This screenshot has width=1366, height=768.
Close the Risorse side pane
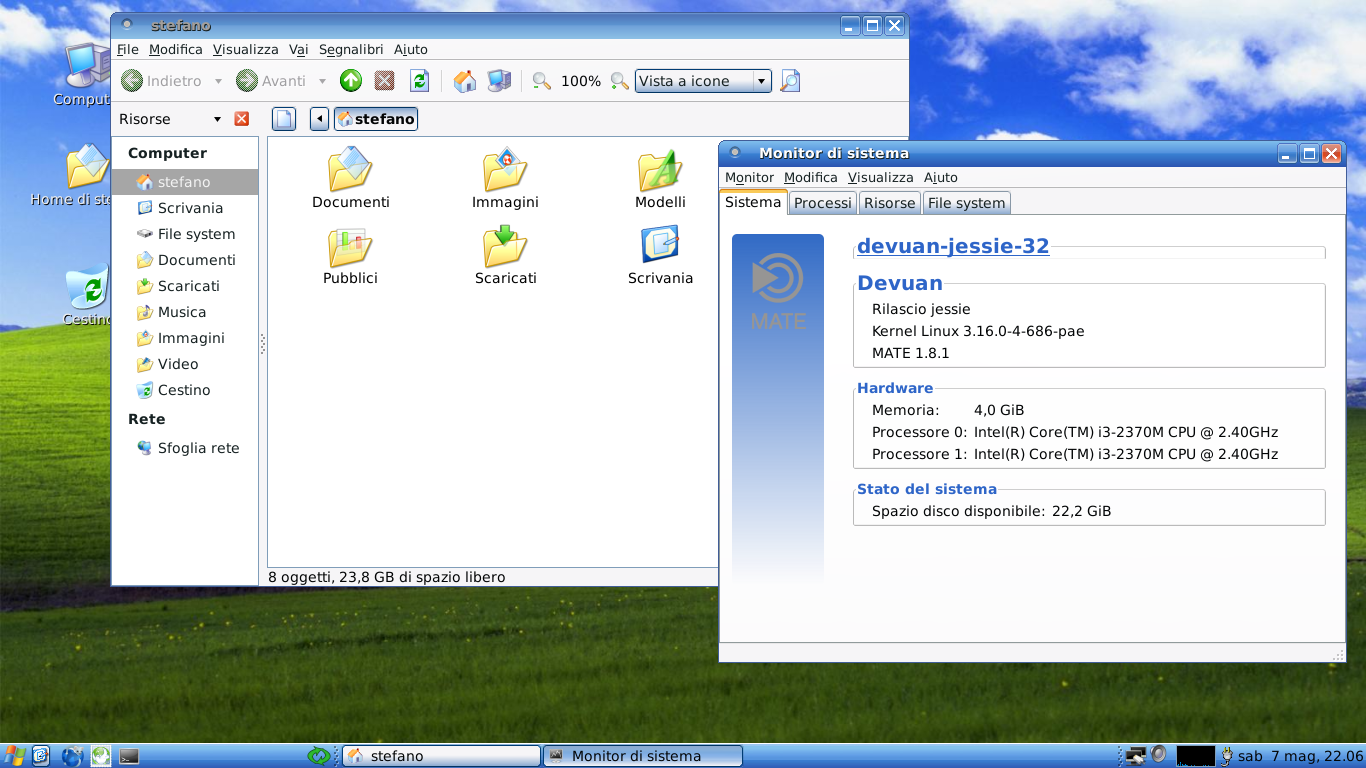point(241,119)
